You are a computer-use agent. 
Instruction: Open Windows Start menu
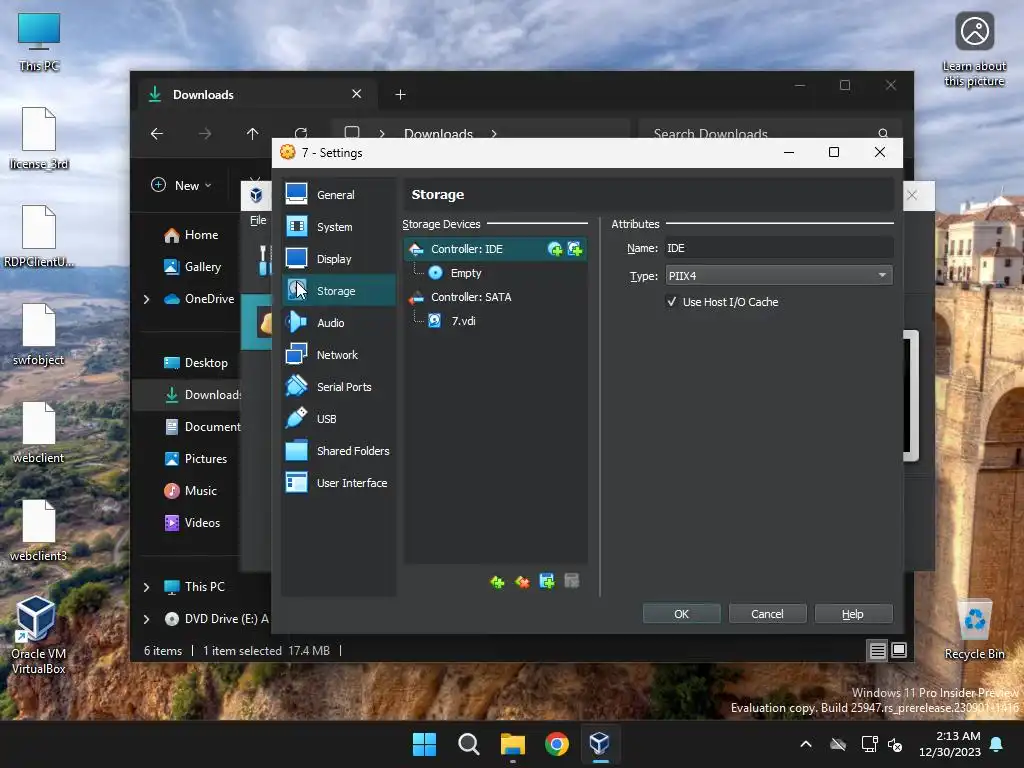(x=424, y=744)
